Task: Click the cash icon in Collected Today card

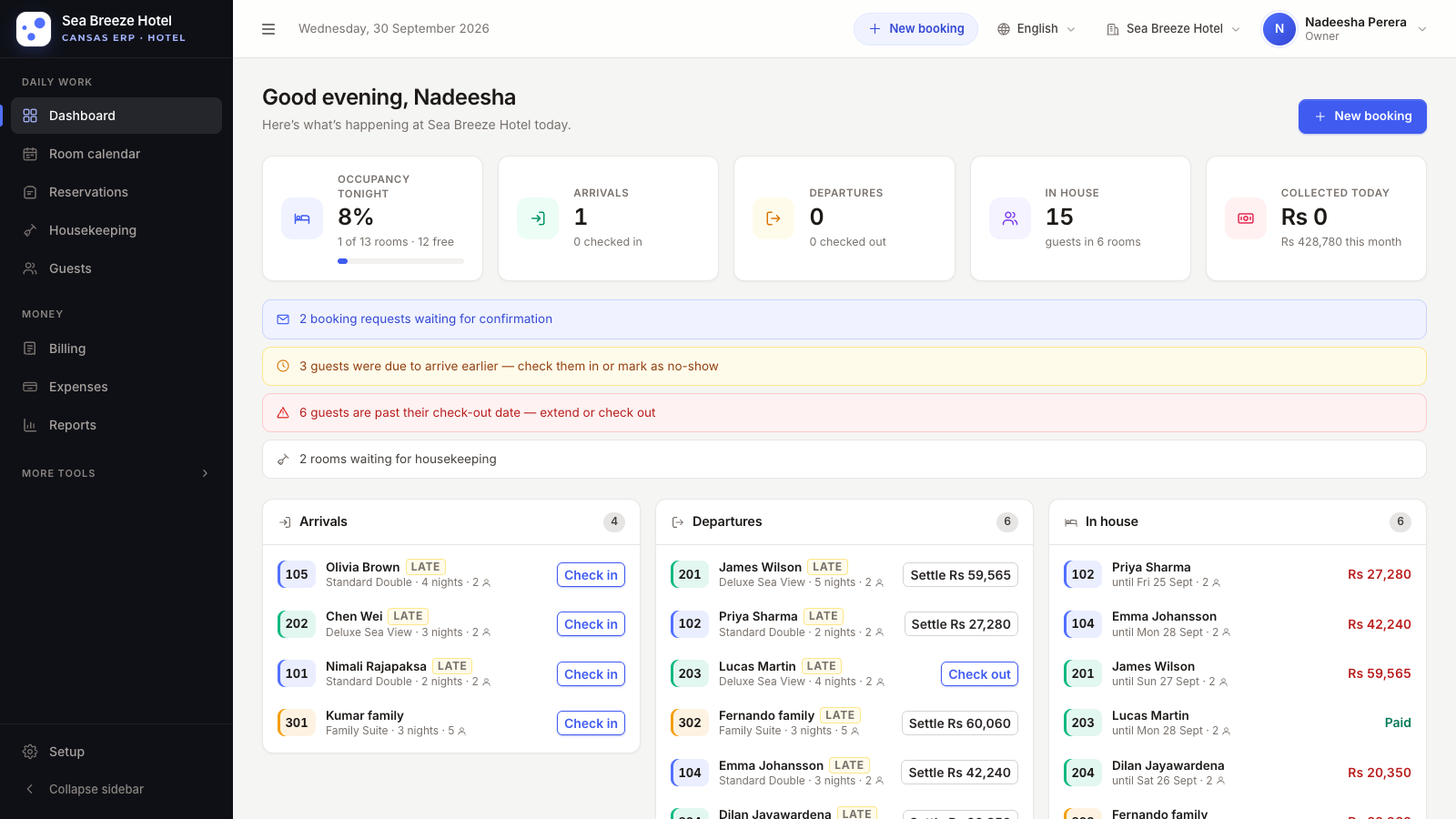Action: point(1246,218)
